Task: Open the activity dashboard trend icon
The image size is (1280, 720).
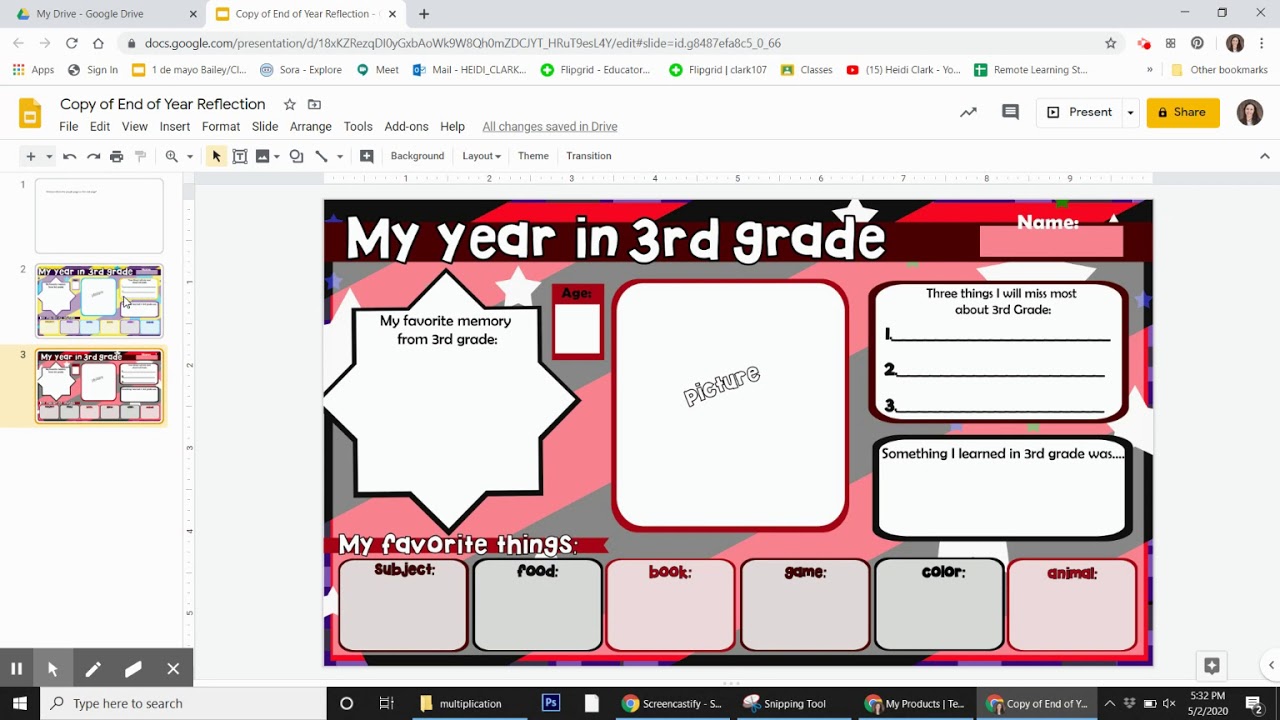Action: pyautogui.click(x=968, y=112)
